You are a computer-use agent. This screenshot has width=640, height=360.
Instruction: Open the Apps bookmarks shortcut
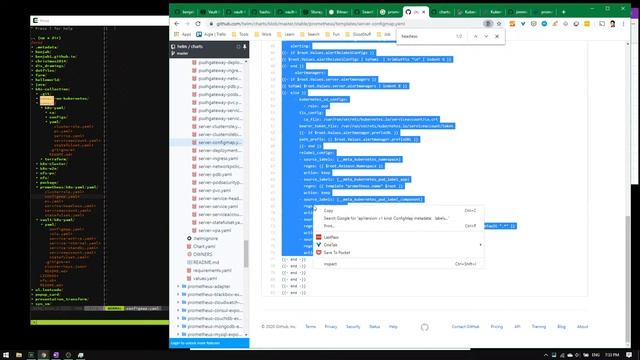[x=182, y=34]
